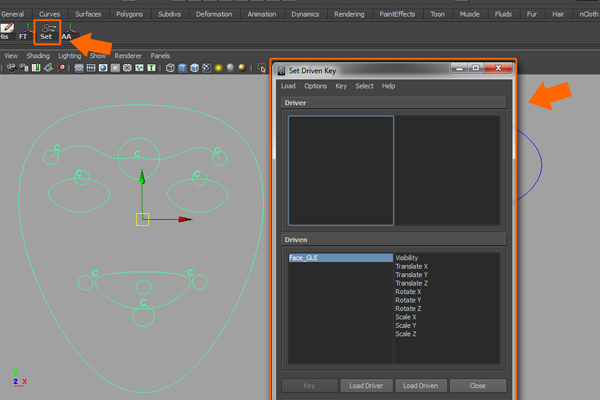The width and height of the screenshot is (600, 400).
Task: Open the viewport Renderer menu
Action: pos(128,56)
